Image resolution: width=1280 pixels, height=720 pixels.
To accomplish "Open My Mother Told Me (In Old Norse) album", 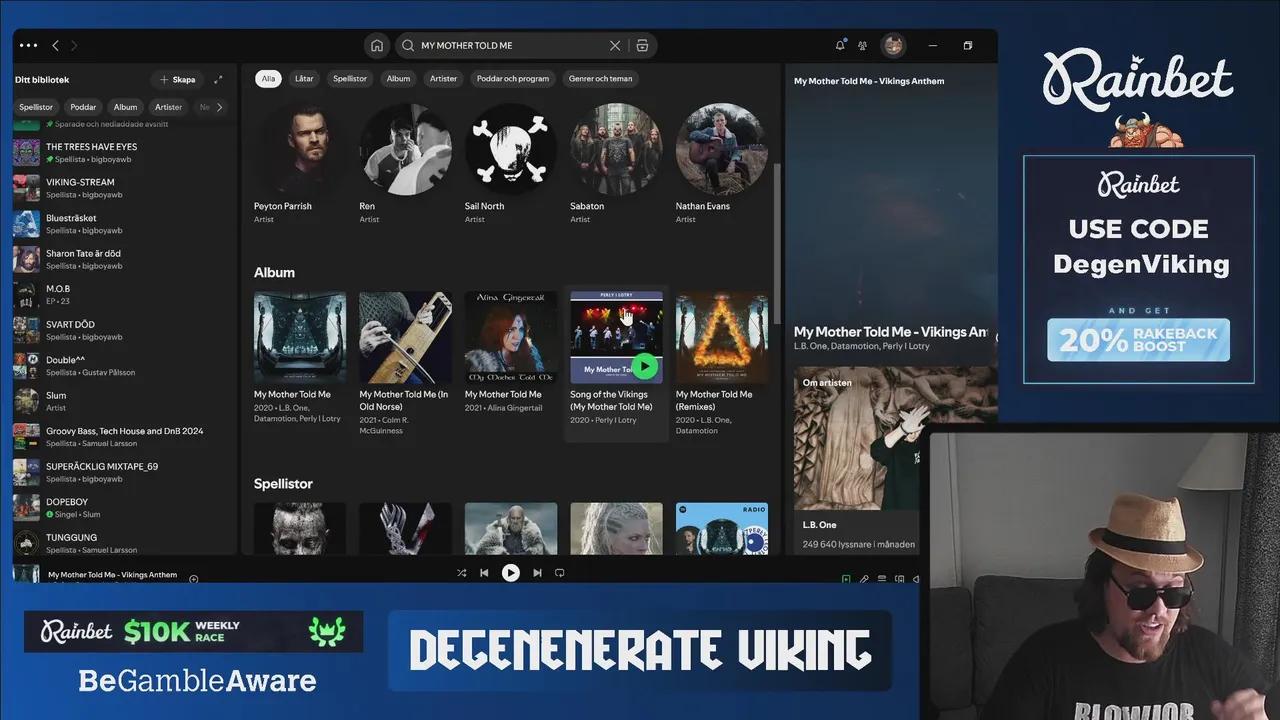I will [x=405, y=362].
